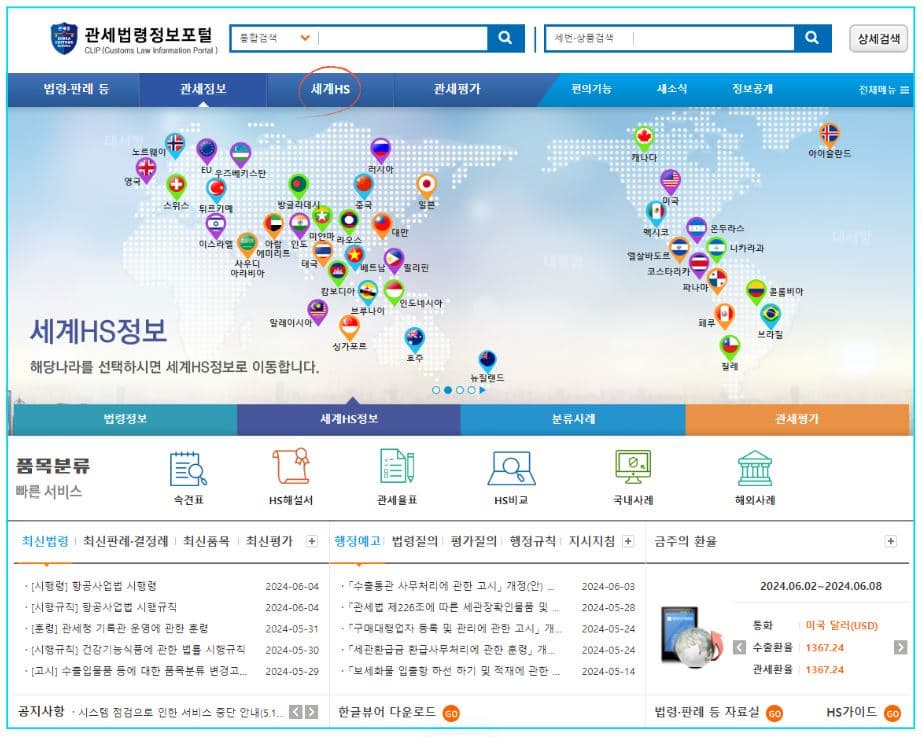Select the 해외사례 building icon
This screenshot has width=922, height=737.
pos(753,469)
